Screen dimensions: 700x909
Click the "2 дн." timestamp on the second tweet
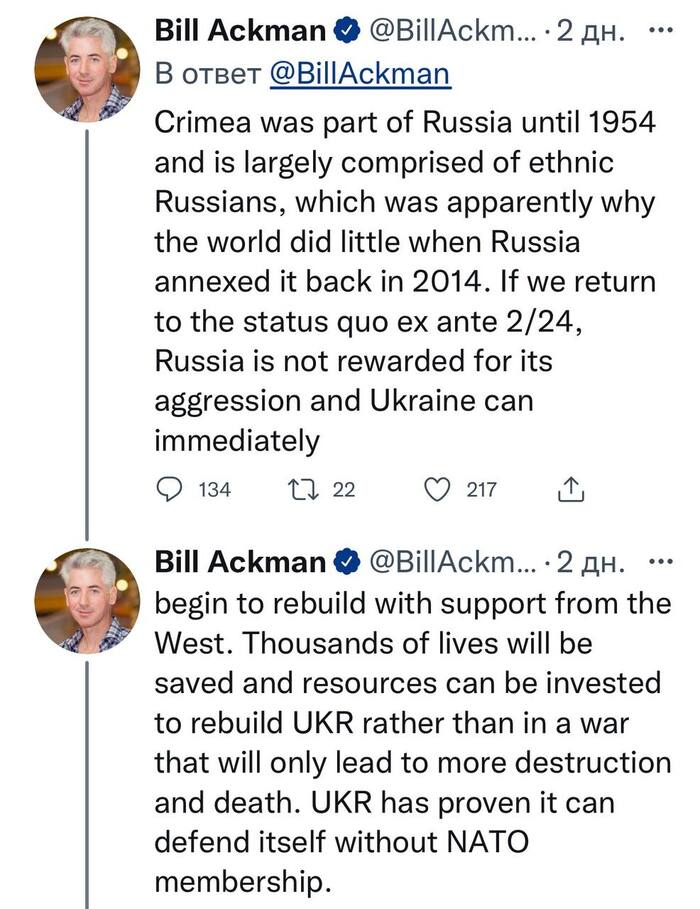coord(590,563)
